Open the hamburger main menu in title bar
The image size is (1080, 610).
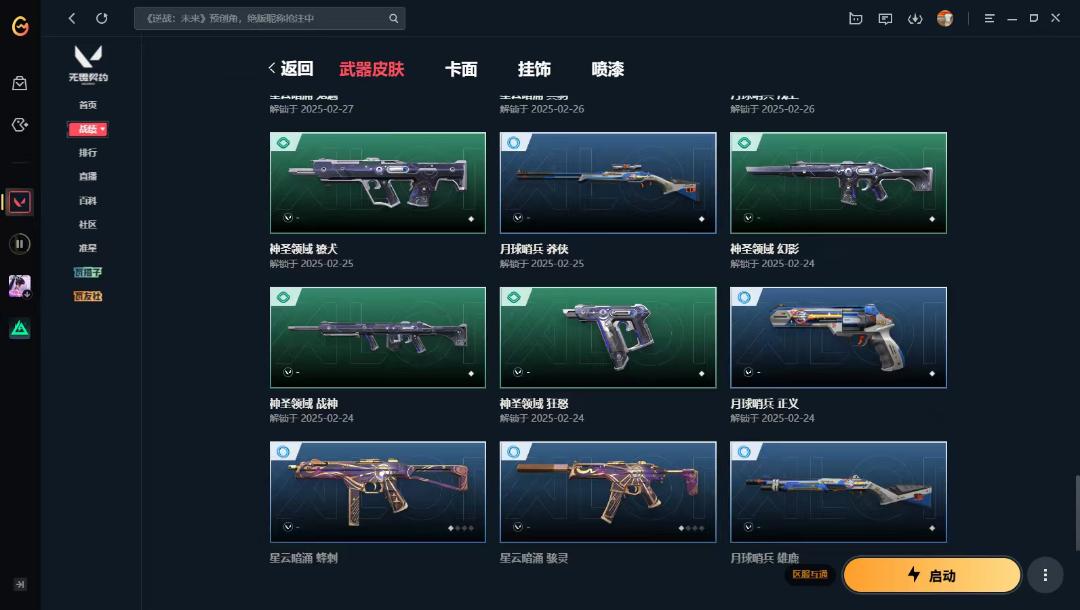pos(989,19)
